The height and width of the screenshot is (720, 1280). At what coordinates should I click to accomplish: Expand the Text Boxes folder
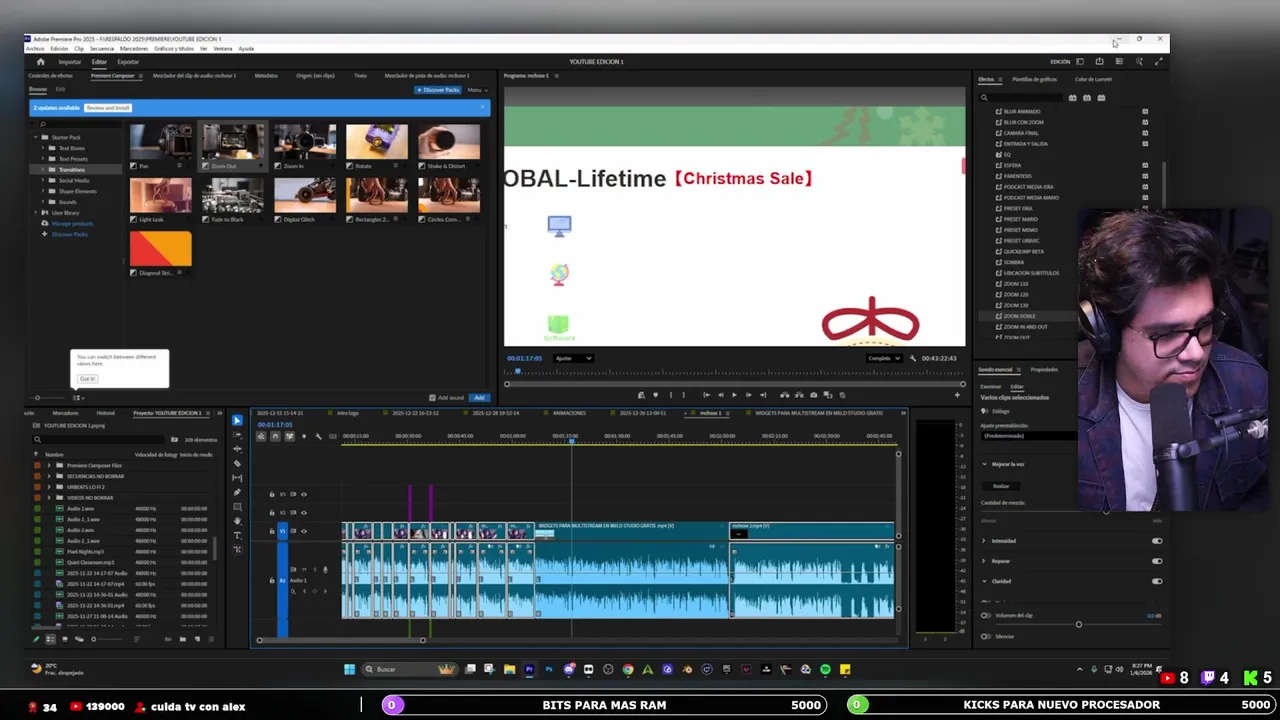click(x=44, y=148)
